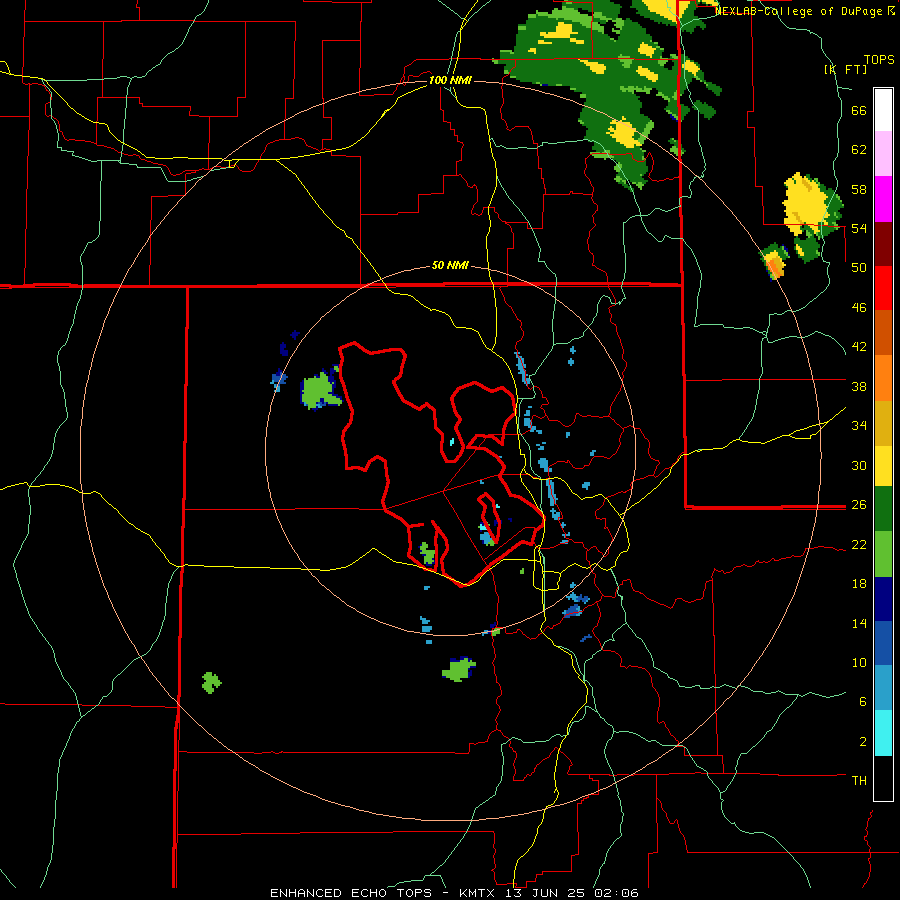Click the dark green legend swatch
This screenshot has width=900, height=900.
[883, 509]
